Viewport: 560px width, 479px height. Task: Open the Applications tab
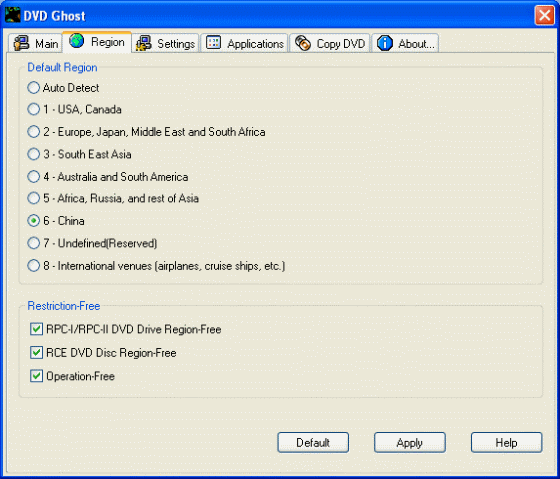pyautogui.click(x=244, y=43)
